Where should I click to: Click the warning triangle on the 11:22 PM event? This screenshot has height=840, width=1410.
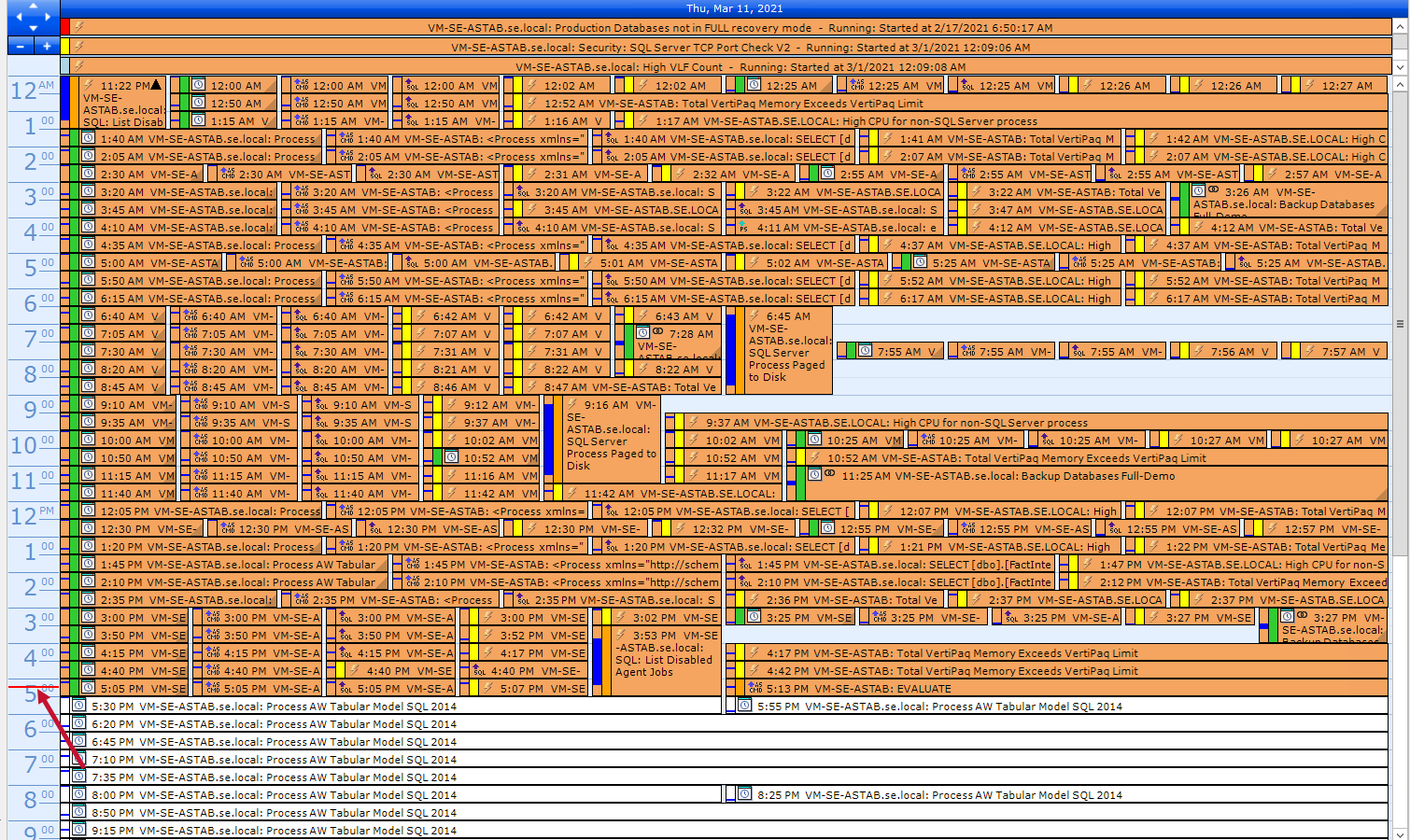[154, 84]
